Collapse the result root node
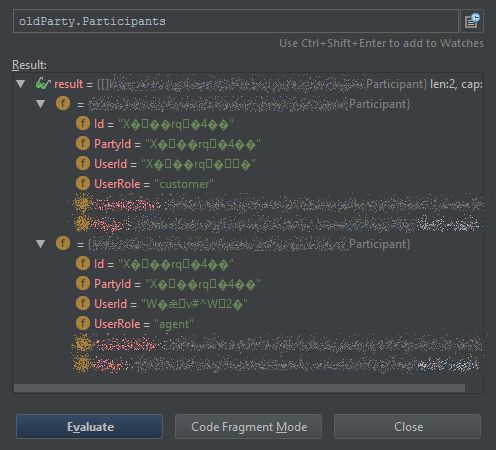Screen dimensions: 496x450 (21, 84)
